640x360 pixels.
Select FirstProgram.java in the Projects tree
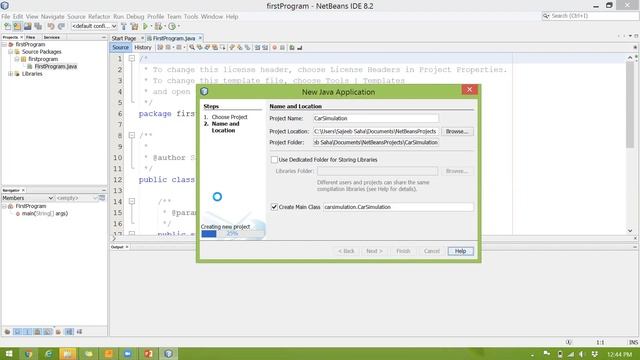pyautogui.click(x=56, y=67)
